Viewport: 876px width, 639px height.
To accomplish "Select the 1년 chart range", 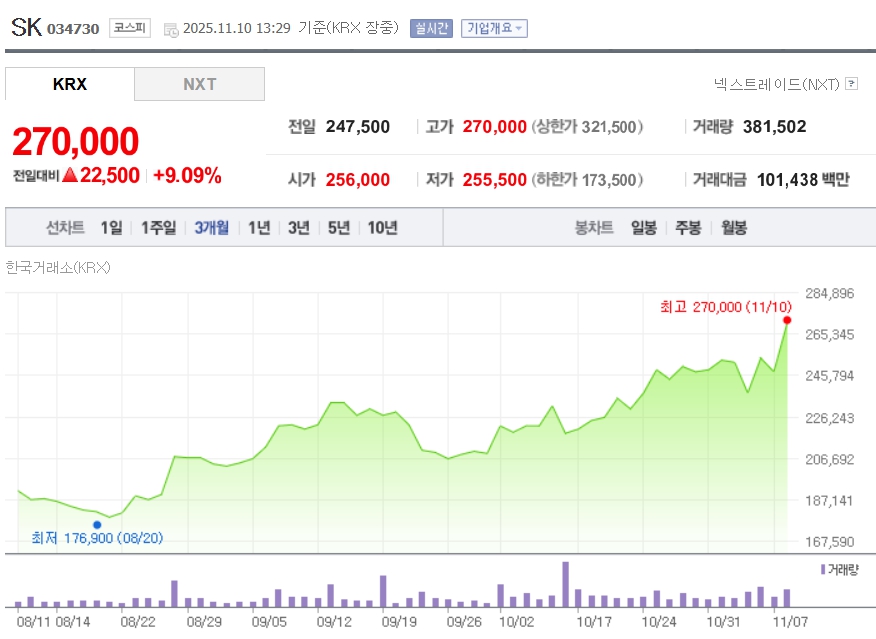I will point(259,227).
